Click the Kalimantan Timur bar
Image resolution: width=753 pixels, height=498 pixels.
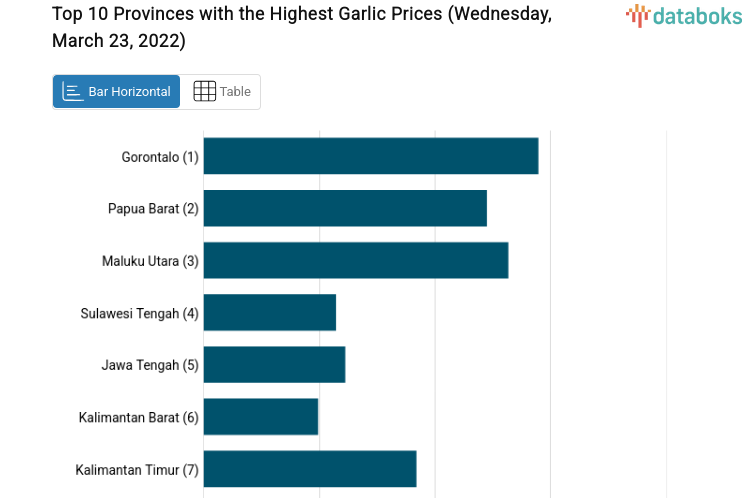309,468
